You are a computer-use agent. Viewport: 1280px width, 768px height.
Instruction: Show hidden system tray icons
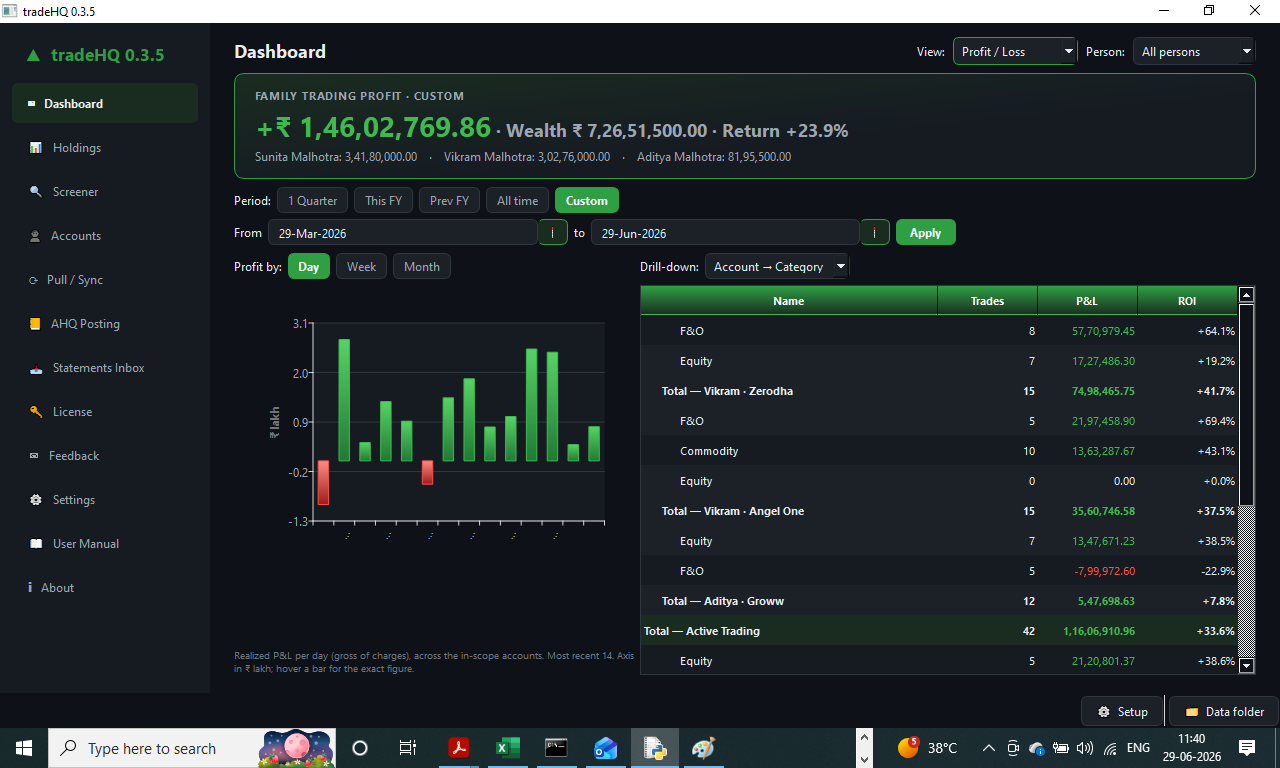[x=988, y=748]
